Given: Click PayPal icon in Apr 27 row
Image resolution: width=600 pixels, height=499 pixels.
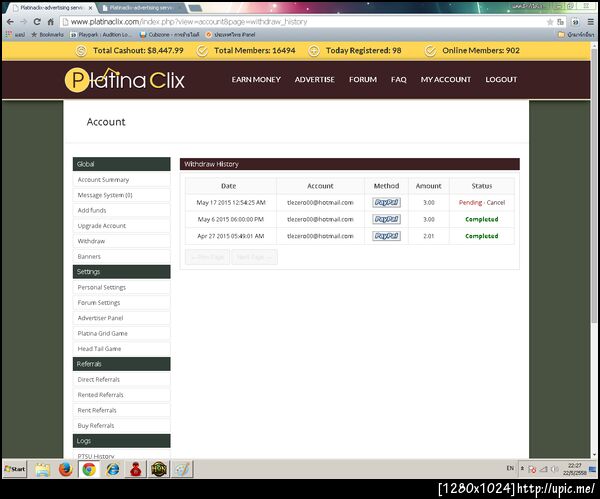Looking at the screenshot, I should [x=386, y=236].
